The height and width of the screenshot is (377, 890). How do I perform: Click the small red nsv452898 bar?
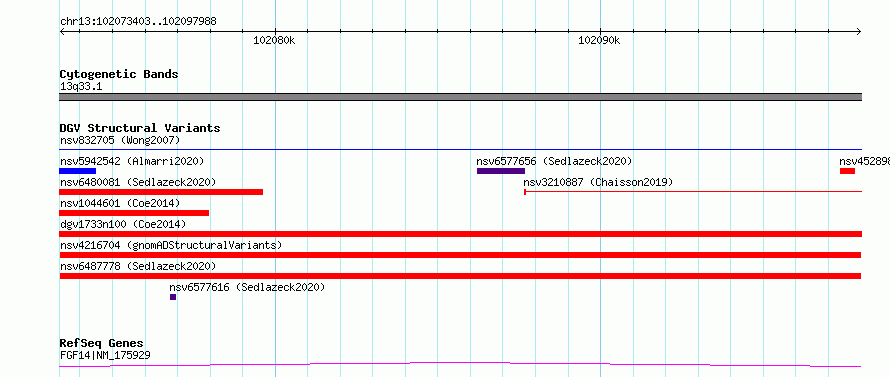(847, 171)
